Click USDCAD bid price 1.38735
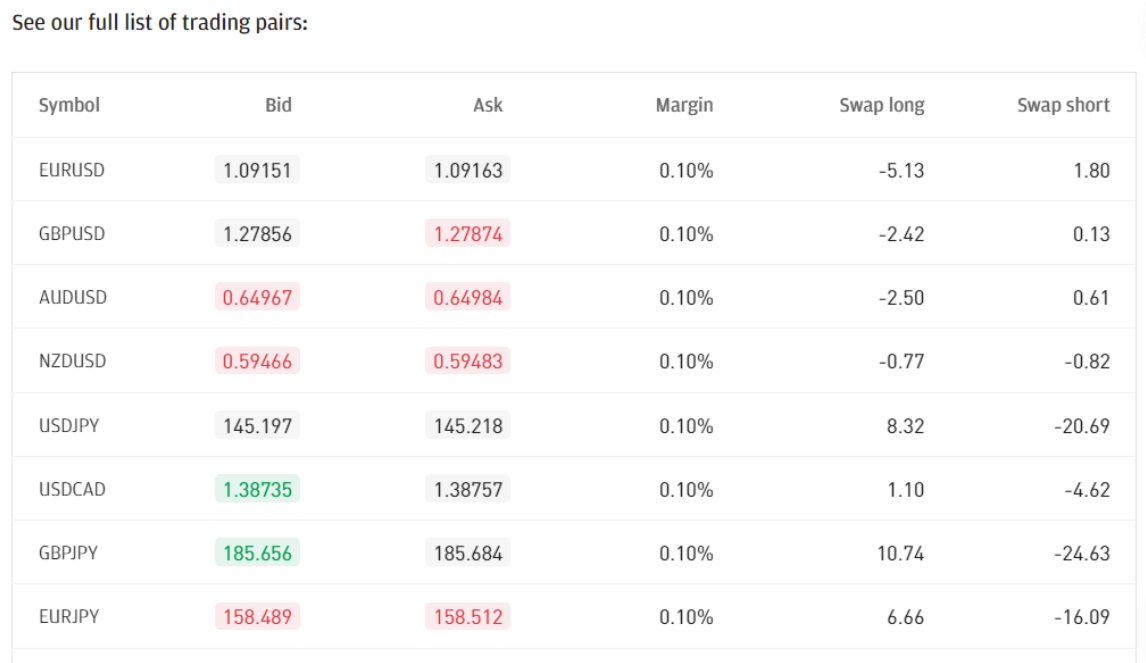The image size is (1146, 663). coord(257,489)
